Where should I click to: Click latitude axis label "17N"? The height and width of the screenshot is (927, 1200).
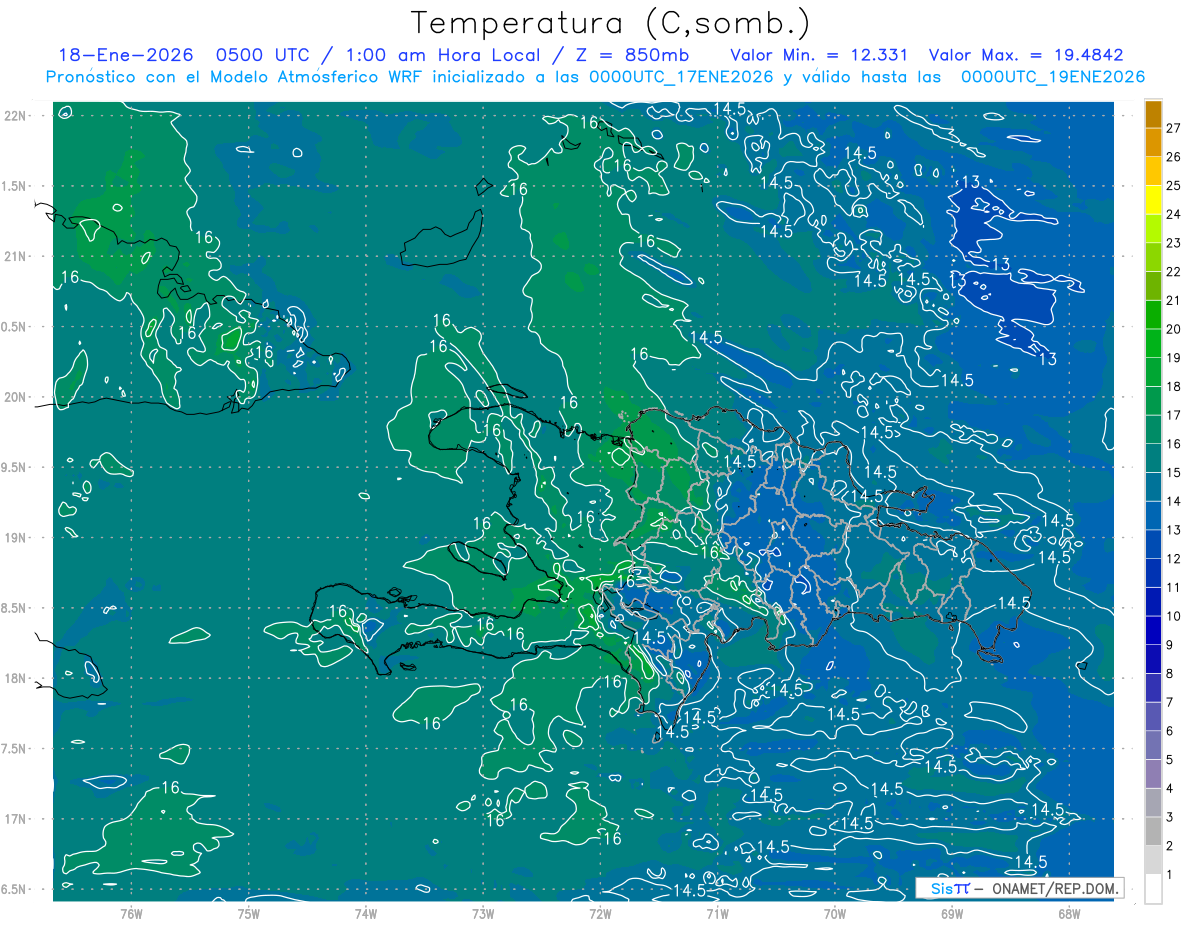point(15,820)
